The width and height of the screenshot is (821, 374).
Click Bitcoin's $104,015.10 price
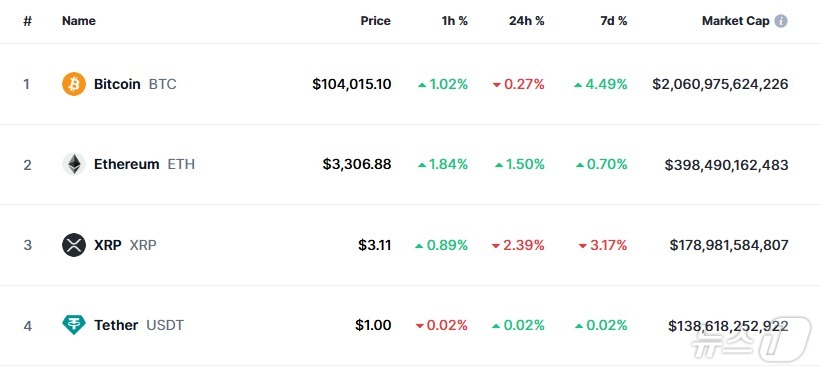[352, 84]
